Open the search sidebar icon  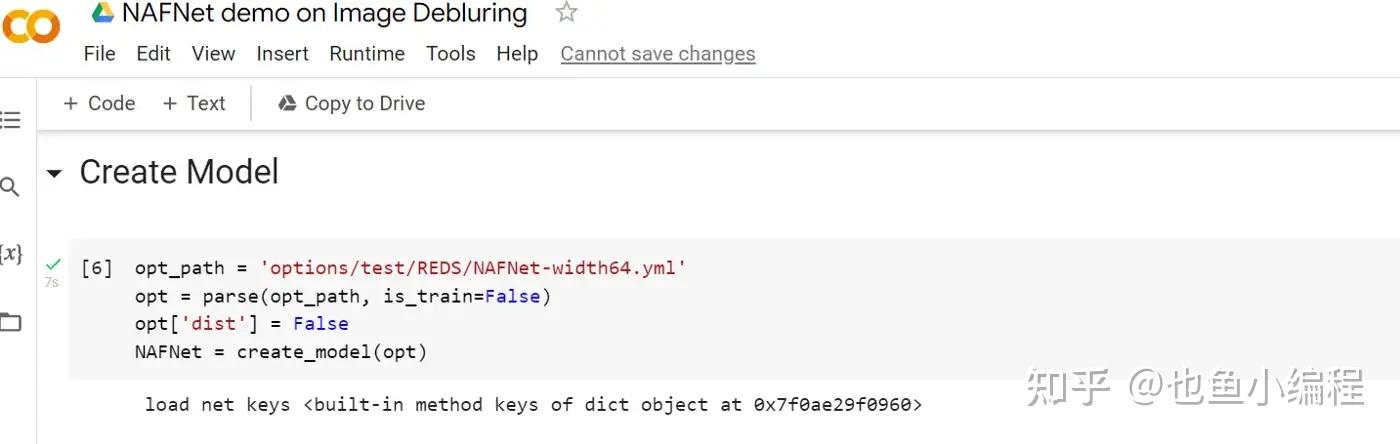pyautogui.click(x=10, y=186)
